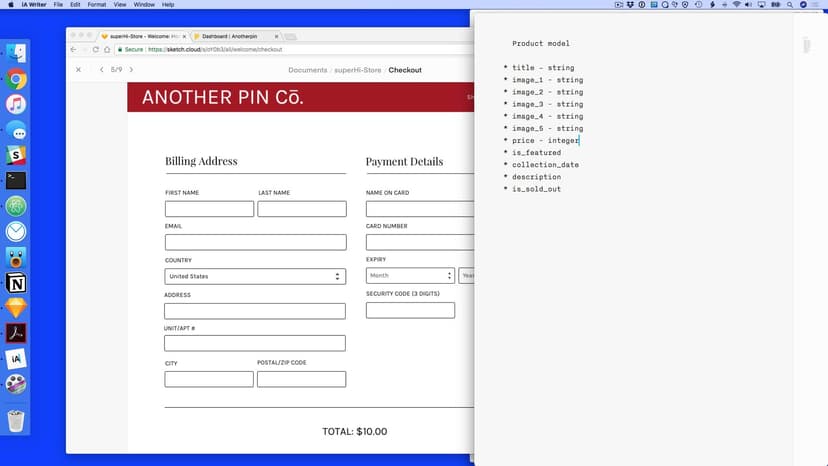Open the Format menu
Screen dimensions: 828x466
pos(97,5)
